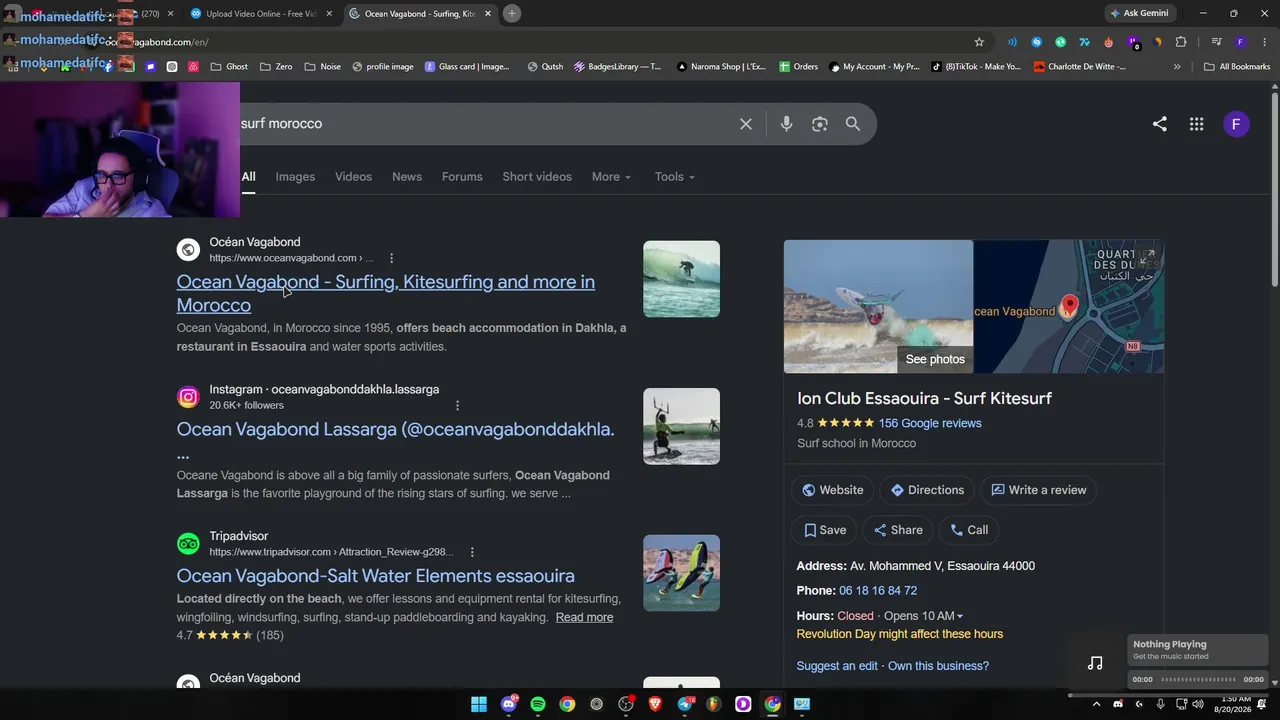Save the Ion Club Essaouira listing
1280x720 pixels.
(x=825, y=530)
